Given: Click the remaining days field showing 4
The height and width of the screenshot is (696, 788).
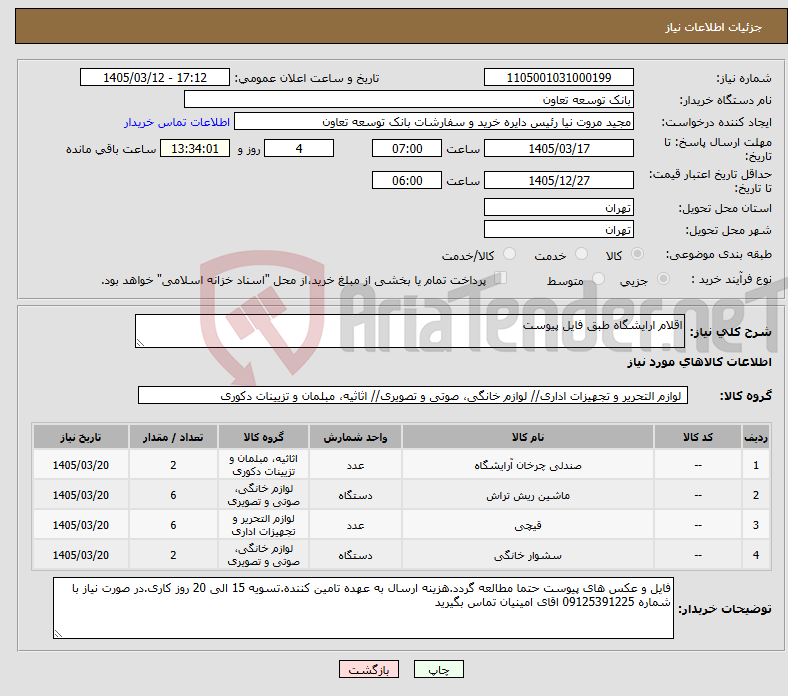Looking at the screenshot, I should click(x=299, y=148).
